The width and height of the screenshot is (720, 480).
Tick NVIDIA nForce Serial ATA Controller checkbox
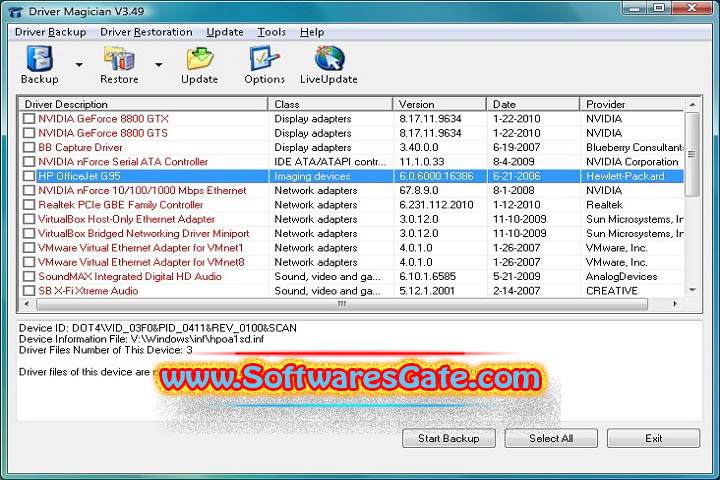tap(29, 162)
